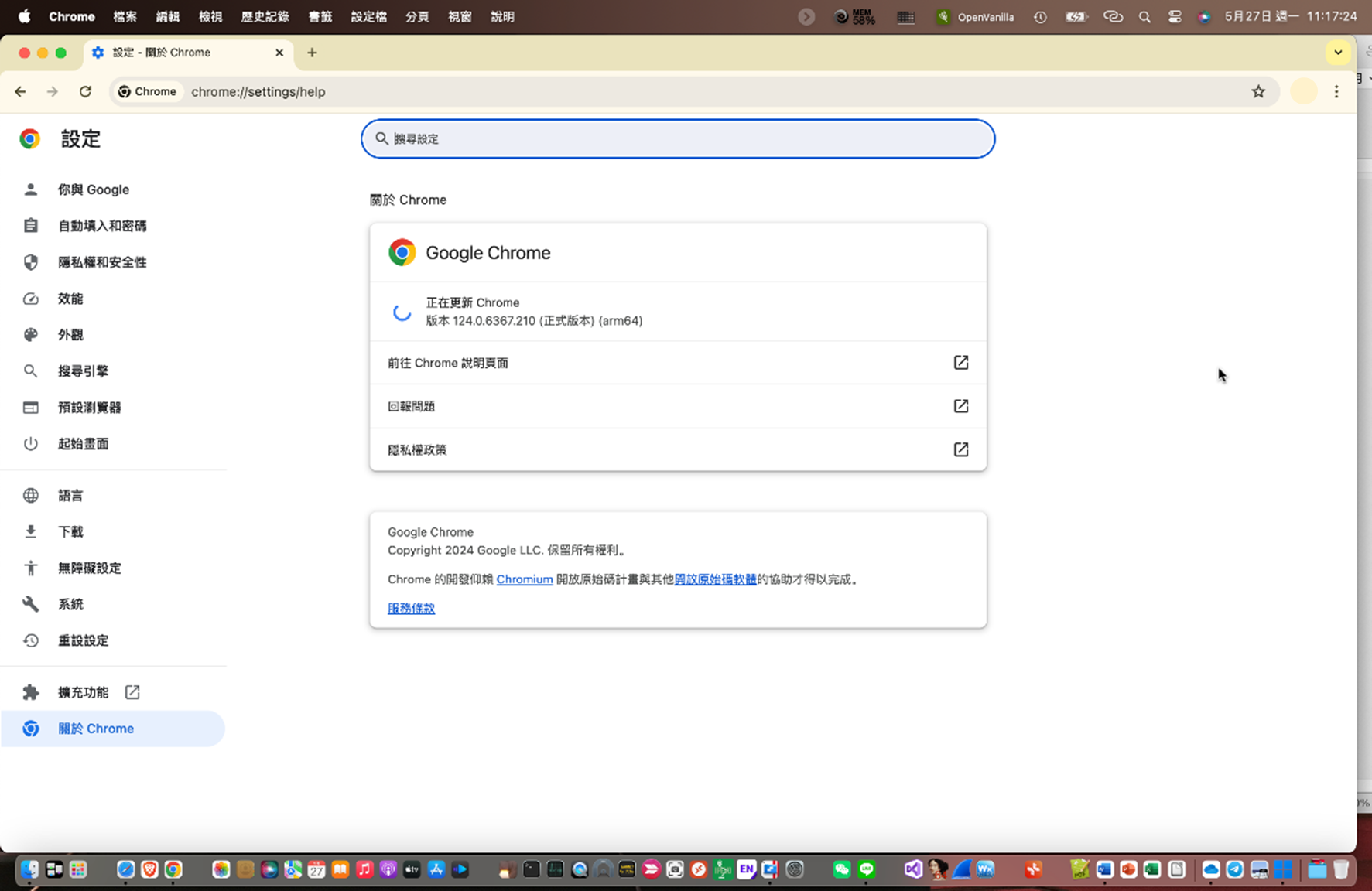Open the 檢視 menu
Screen dimensions: 1372x891
[210, 17]
